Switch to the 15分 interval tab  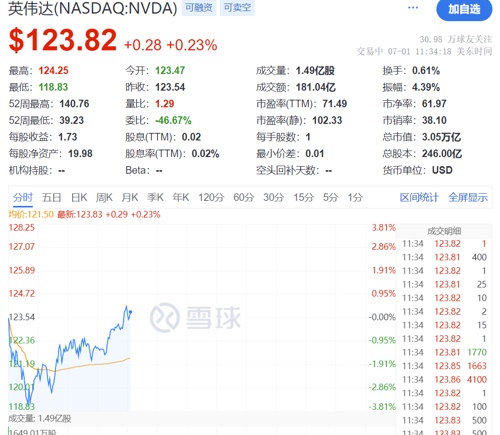303,197
